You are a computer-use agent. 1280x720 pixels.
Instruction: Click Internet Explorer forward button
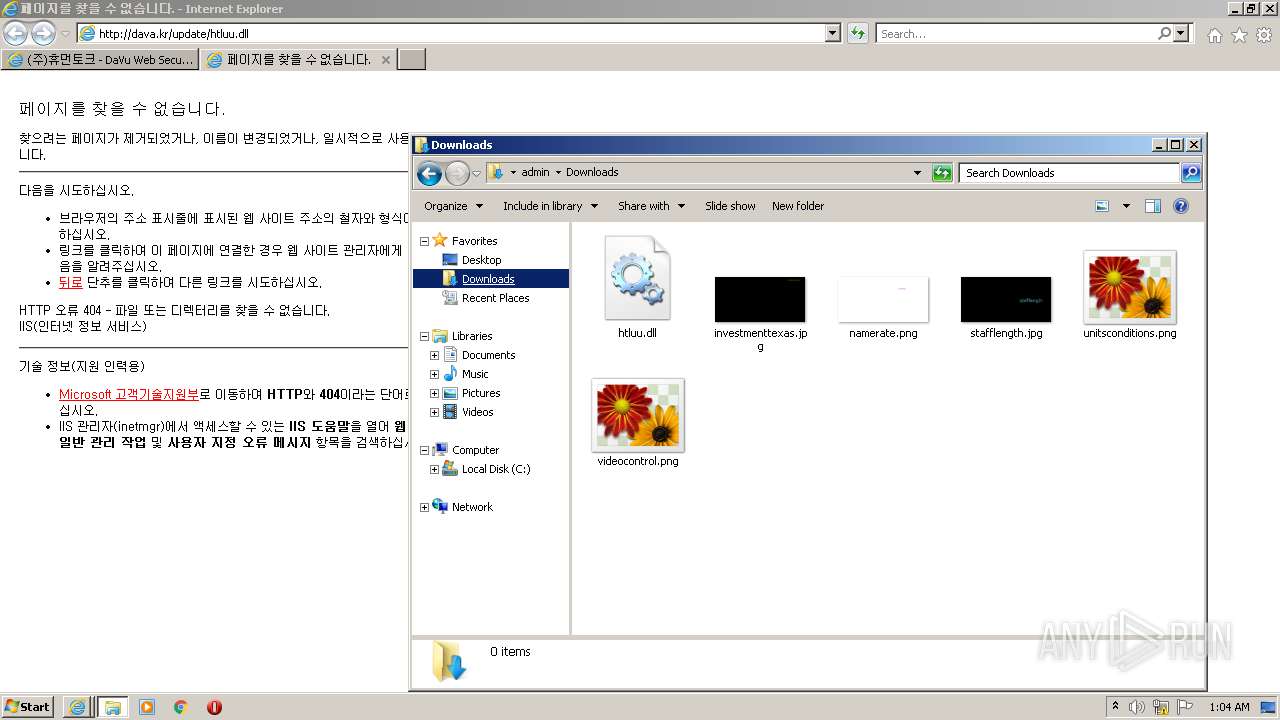tap(42, 33)
